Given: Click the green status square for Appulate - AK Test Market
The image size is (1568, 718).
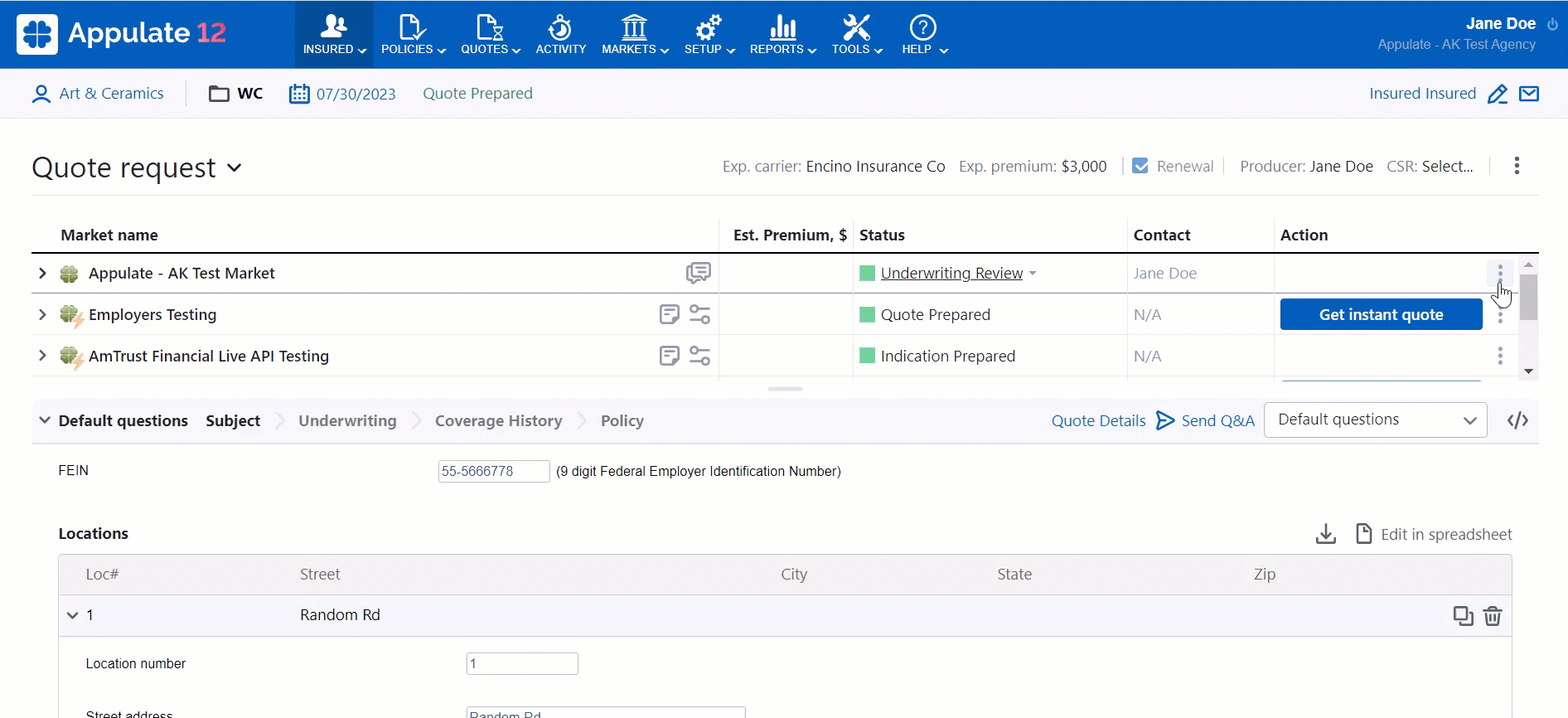Looking at the screenshot, I should click(x=868, y=273).
